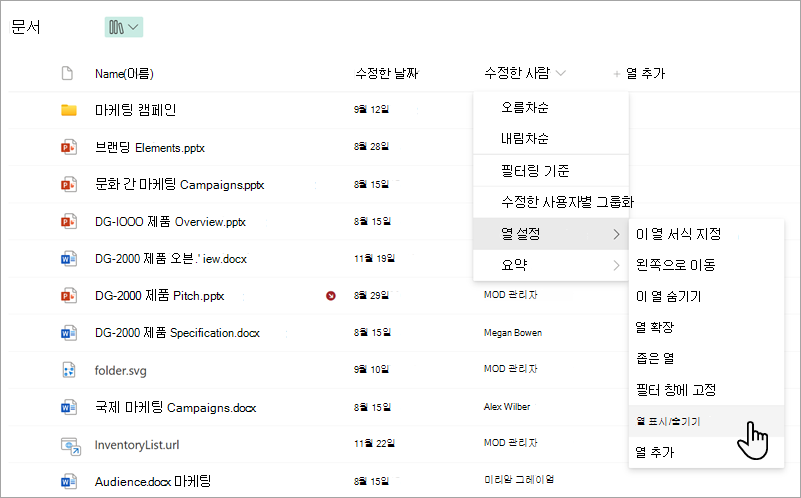
Task: Open DG-2000 제품 Pitch.pptx file
Action: point(159,296)
